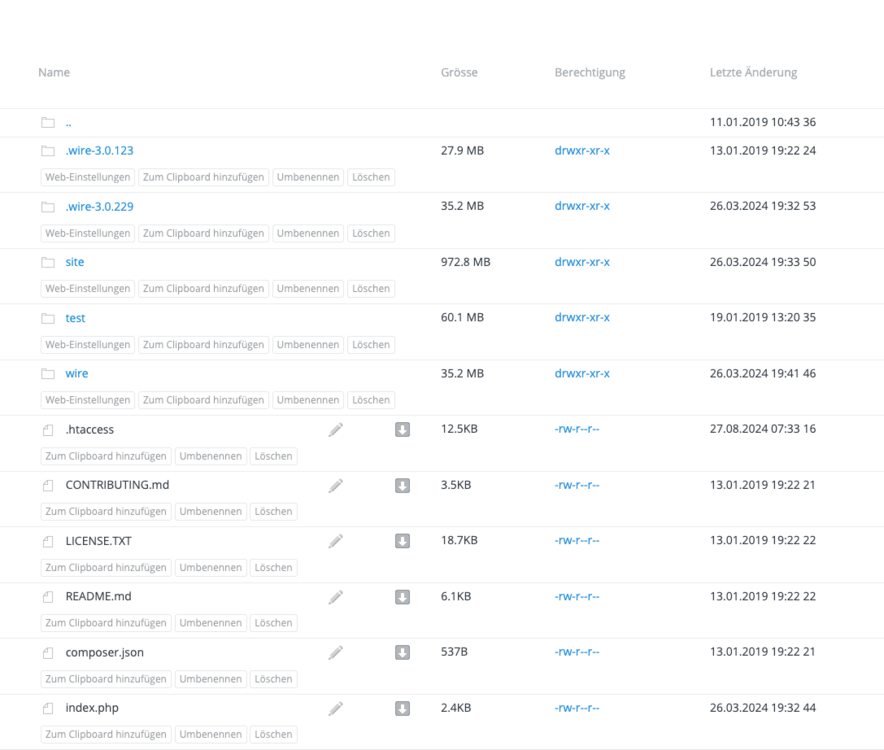Click Web-Einstellungen for the test folder
884x750 pixels.
(88, 344)
